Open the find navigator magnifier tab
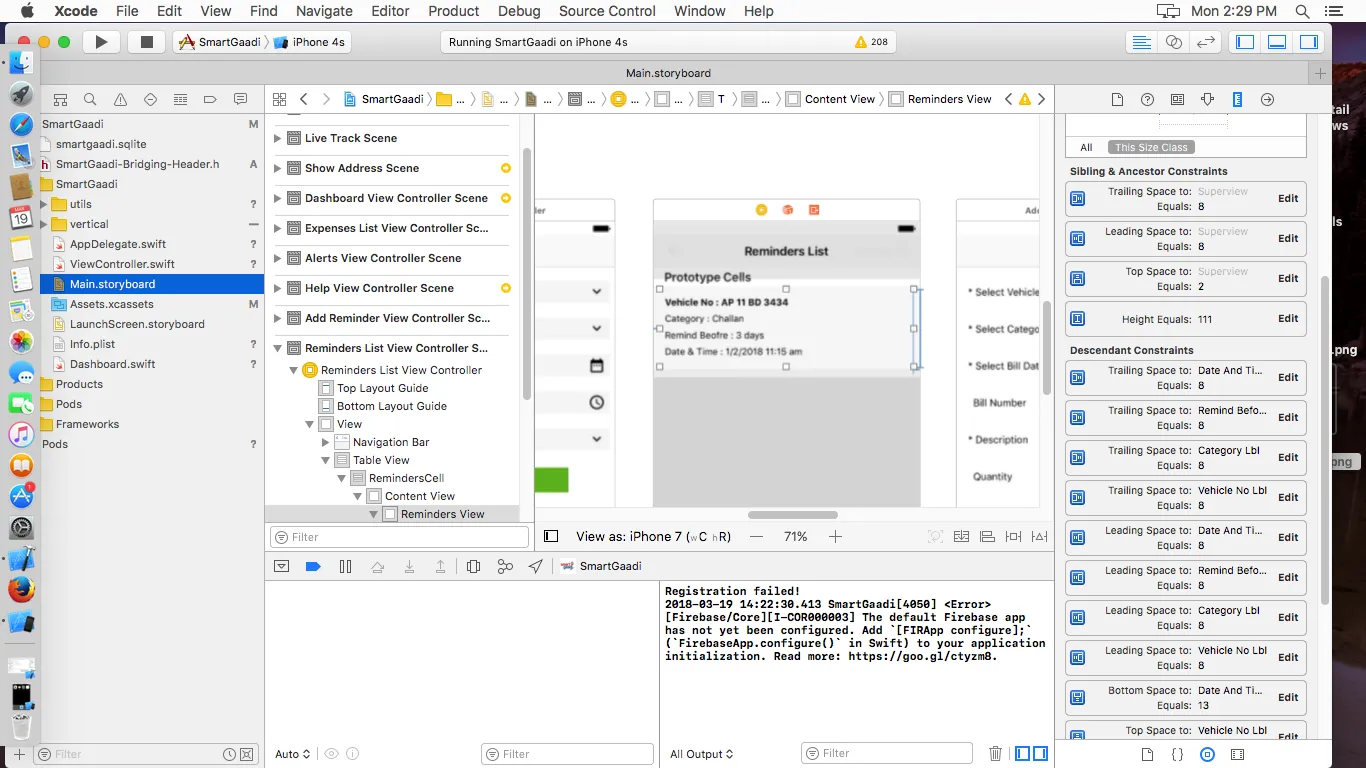This screenshot has height=768, width=1366. coord(90,99)
